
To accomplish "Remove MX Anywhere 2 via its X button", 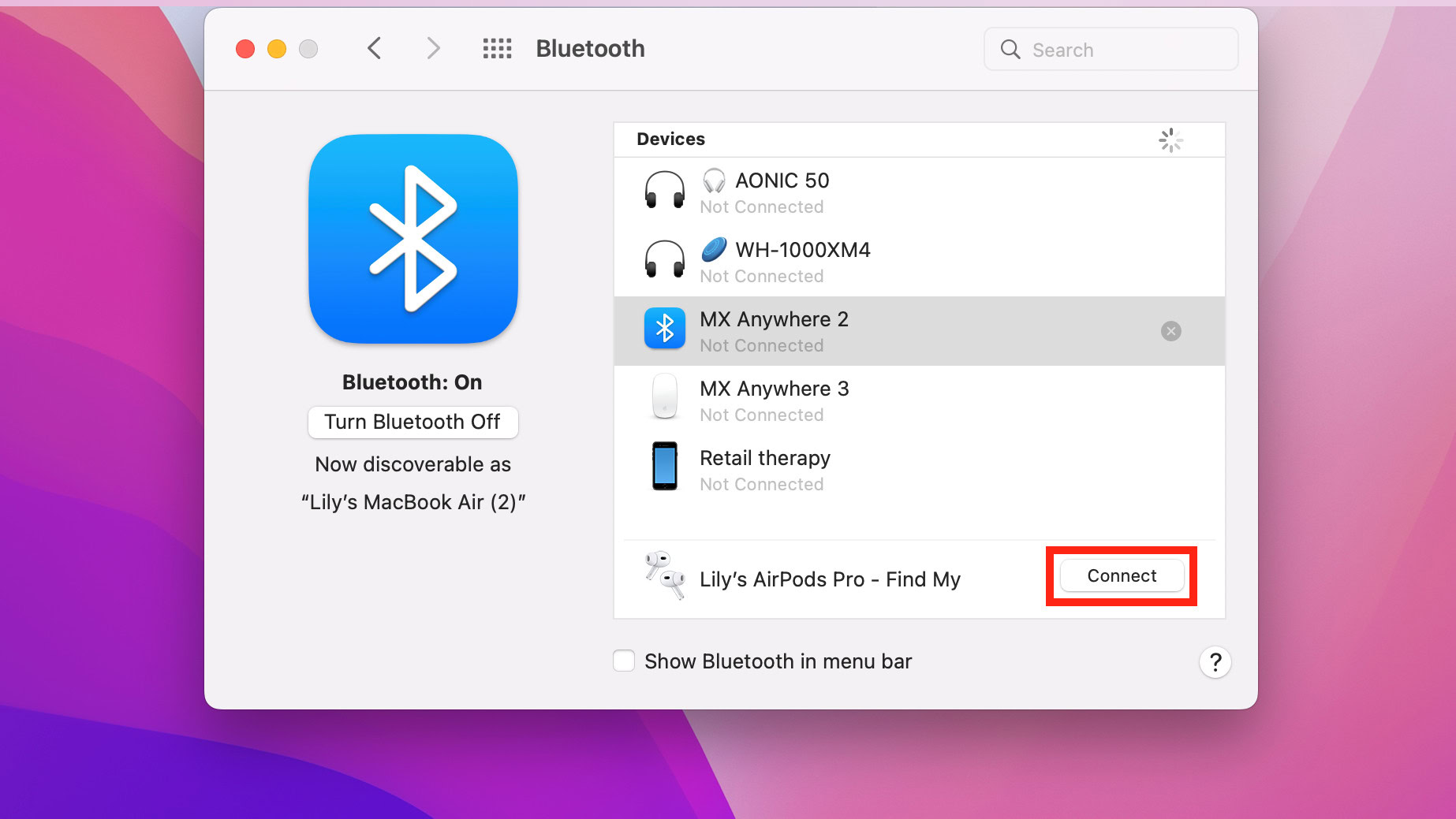I will click(1170, 331).
